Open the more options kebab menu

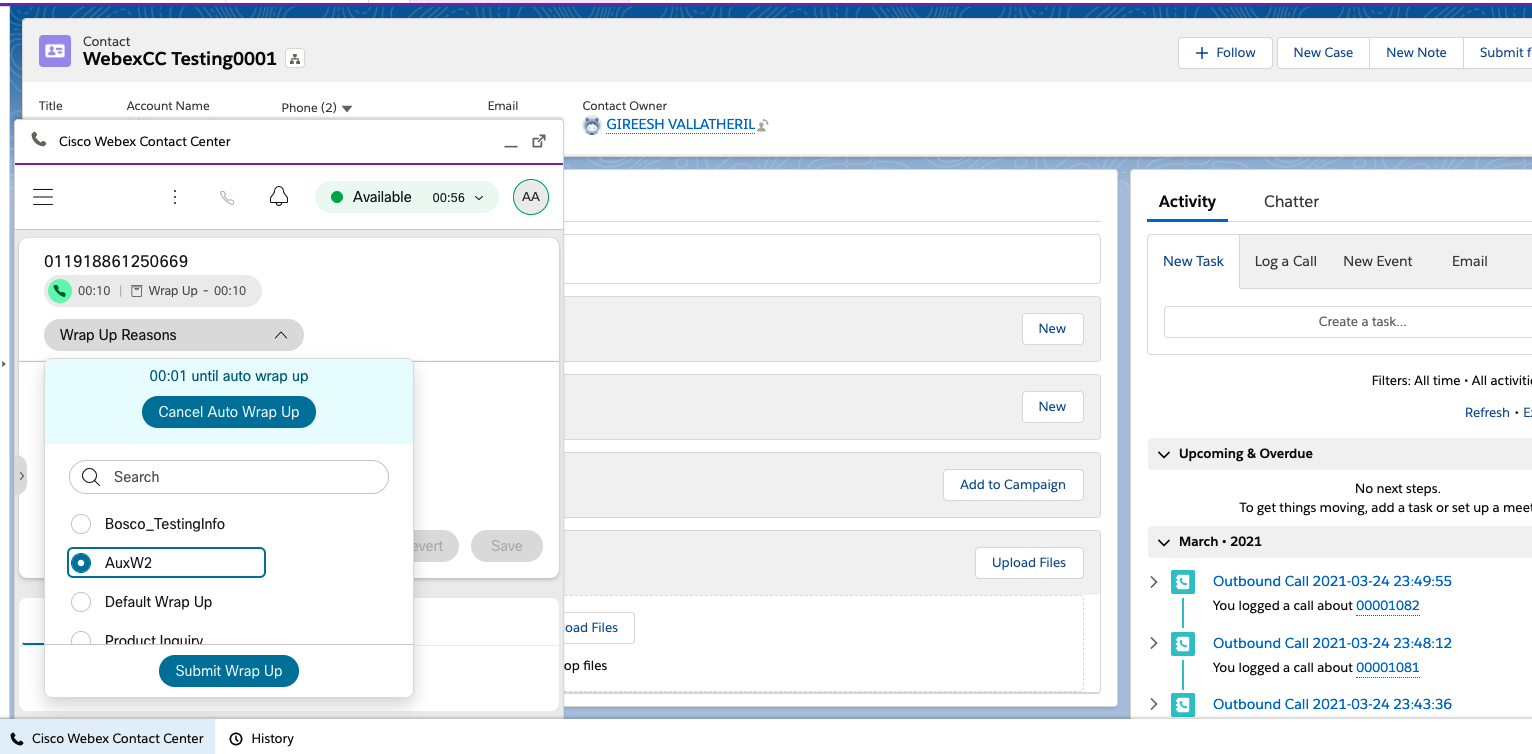pos(175,196)
